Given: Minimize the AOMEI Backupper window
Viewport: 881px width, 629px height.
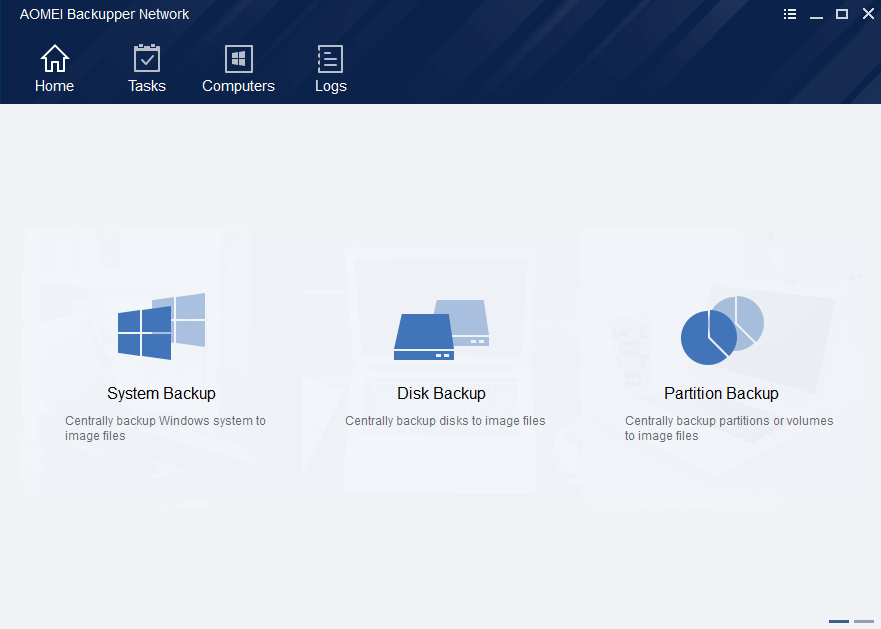Looking at the screenshot, I should pos(816,15).
